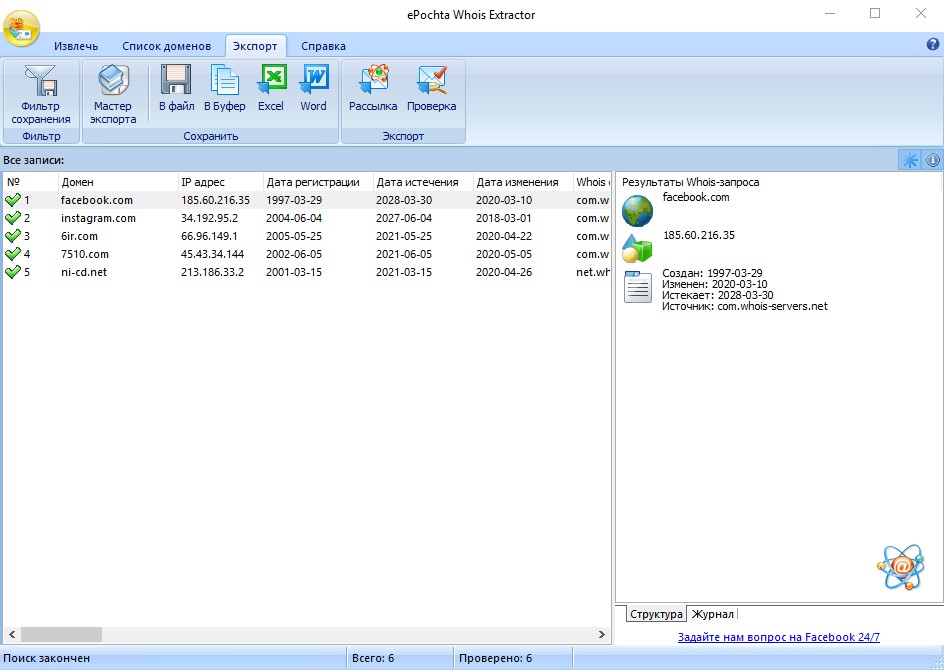Sort by the Домен column header
Screen dimensions: 944x670
(x=118, y=182)
